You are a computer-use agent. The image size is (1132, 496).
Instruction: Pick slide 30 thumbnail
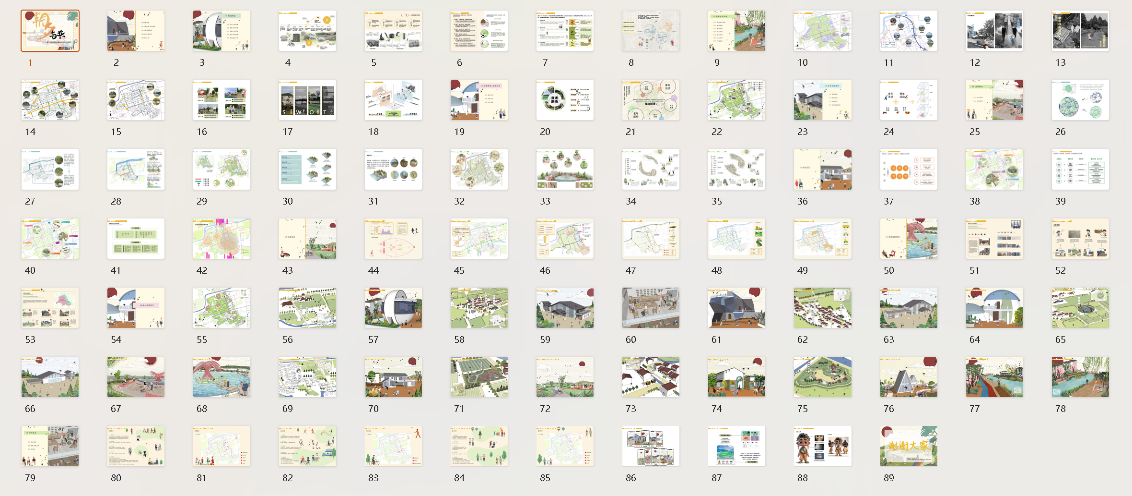(x=307, y=169)
